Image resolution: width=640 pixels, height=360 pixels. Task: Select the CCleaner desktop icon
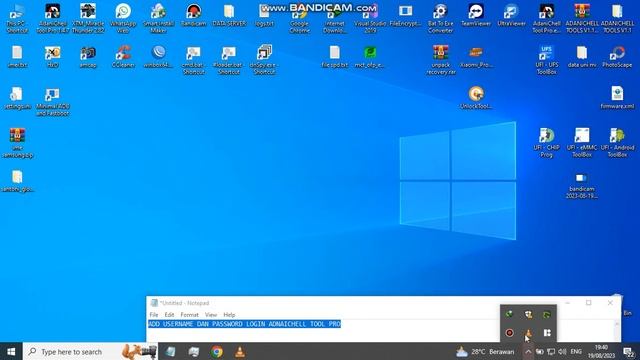123,56
